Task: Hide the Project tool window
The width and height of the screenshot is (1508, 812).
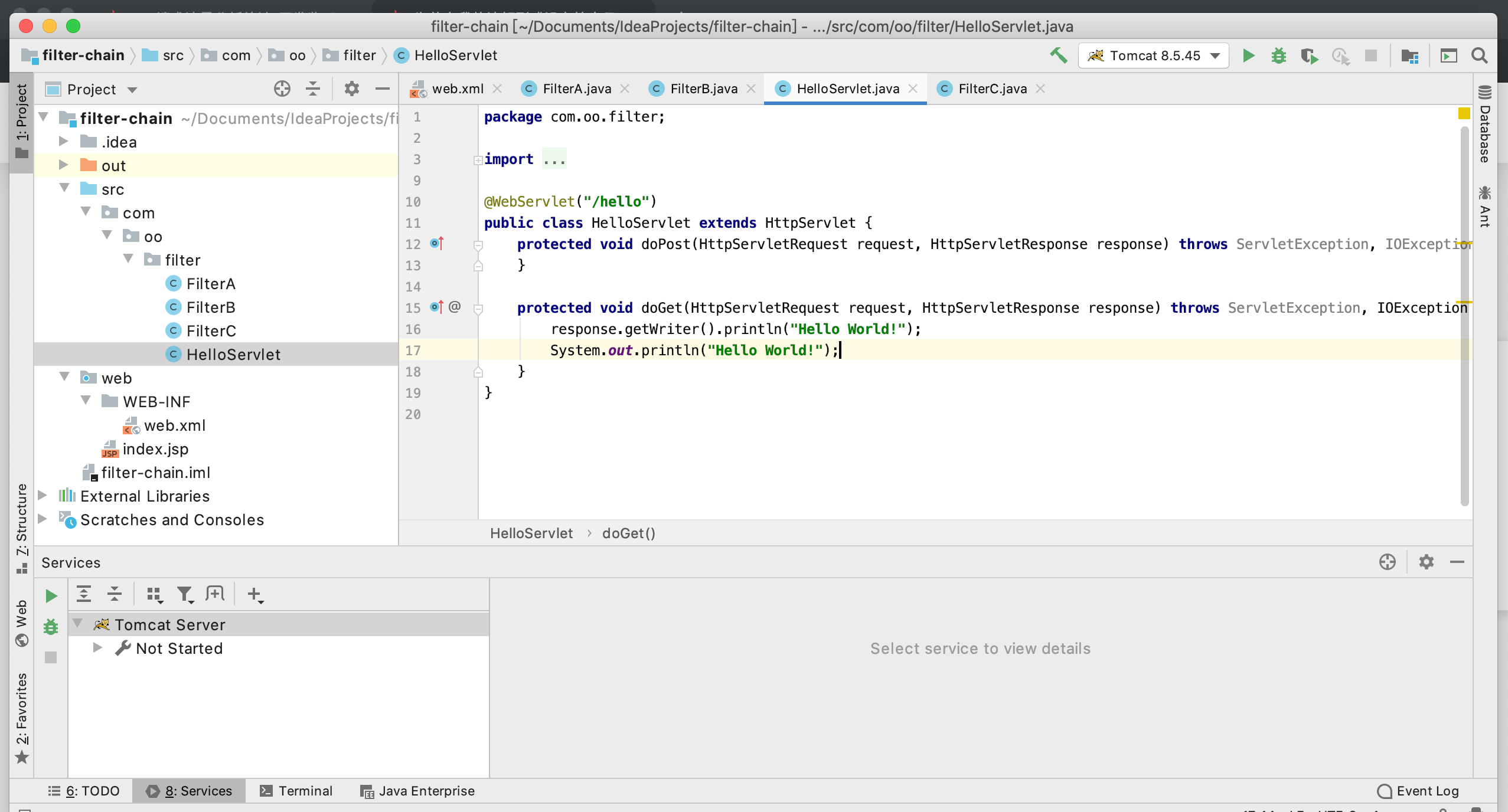Action: (383, 89)
